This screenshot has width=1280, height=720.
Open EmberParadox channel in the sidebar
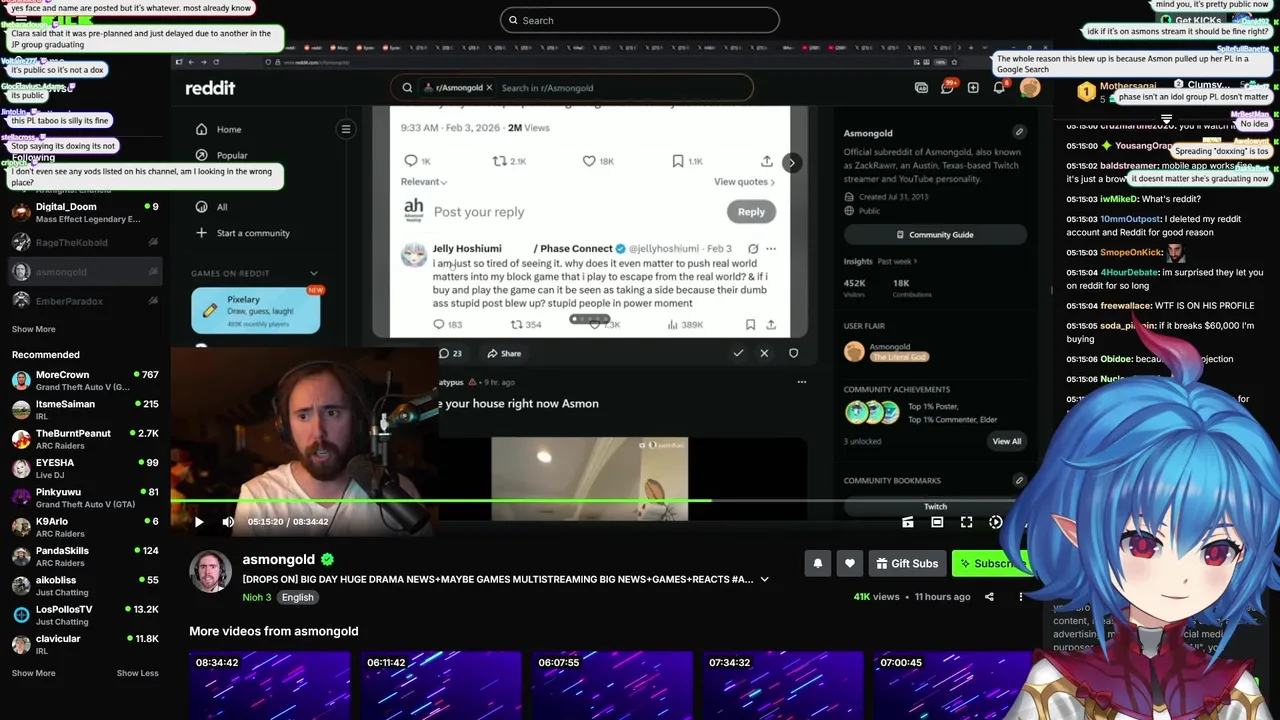(x=85, y=301)
